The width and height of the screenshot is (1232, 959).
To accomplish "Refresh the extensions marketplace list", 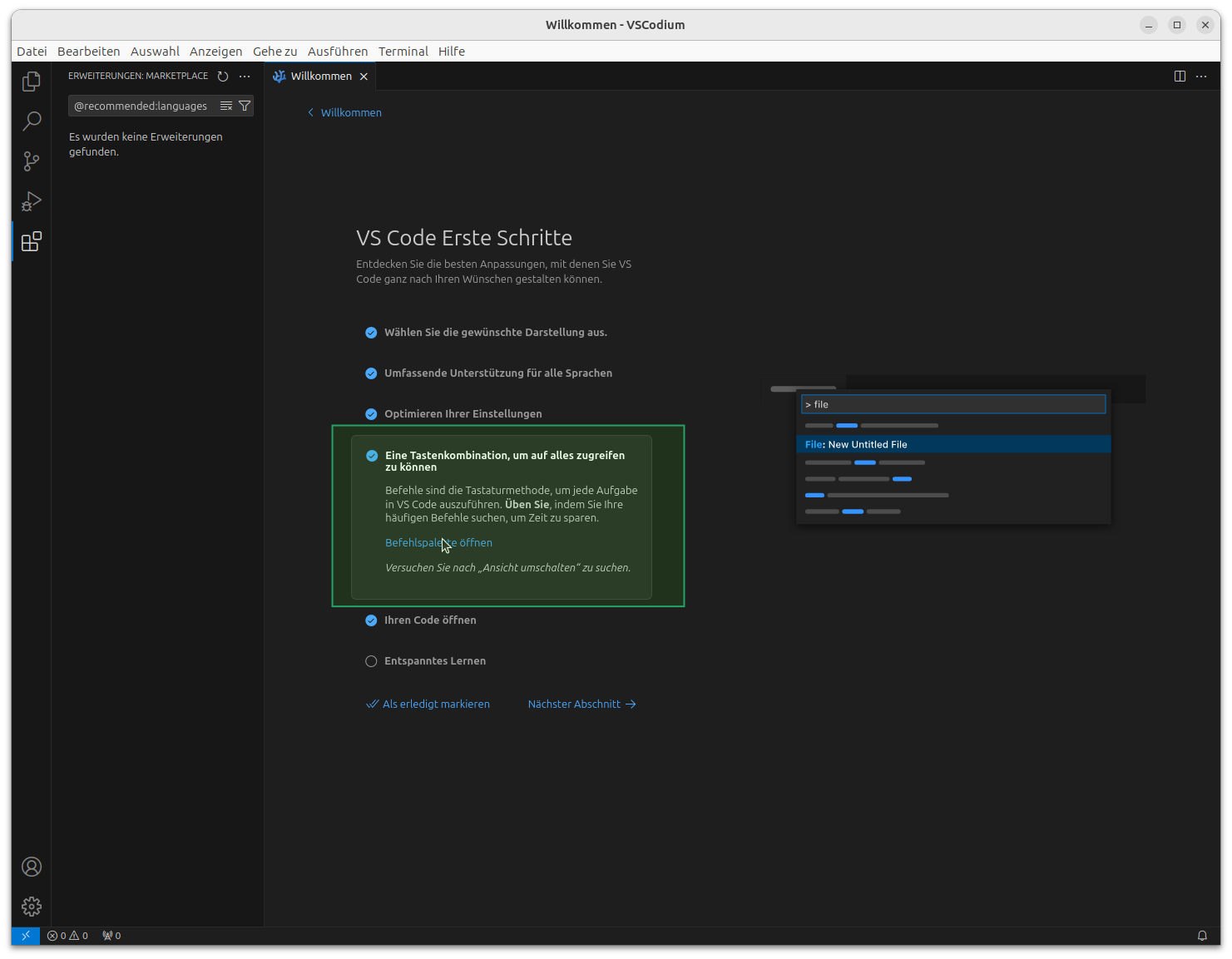I will [x=223, y=77].
